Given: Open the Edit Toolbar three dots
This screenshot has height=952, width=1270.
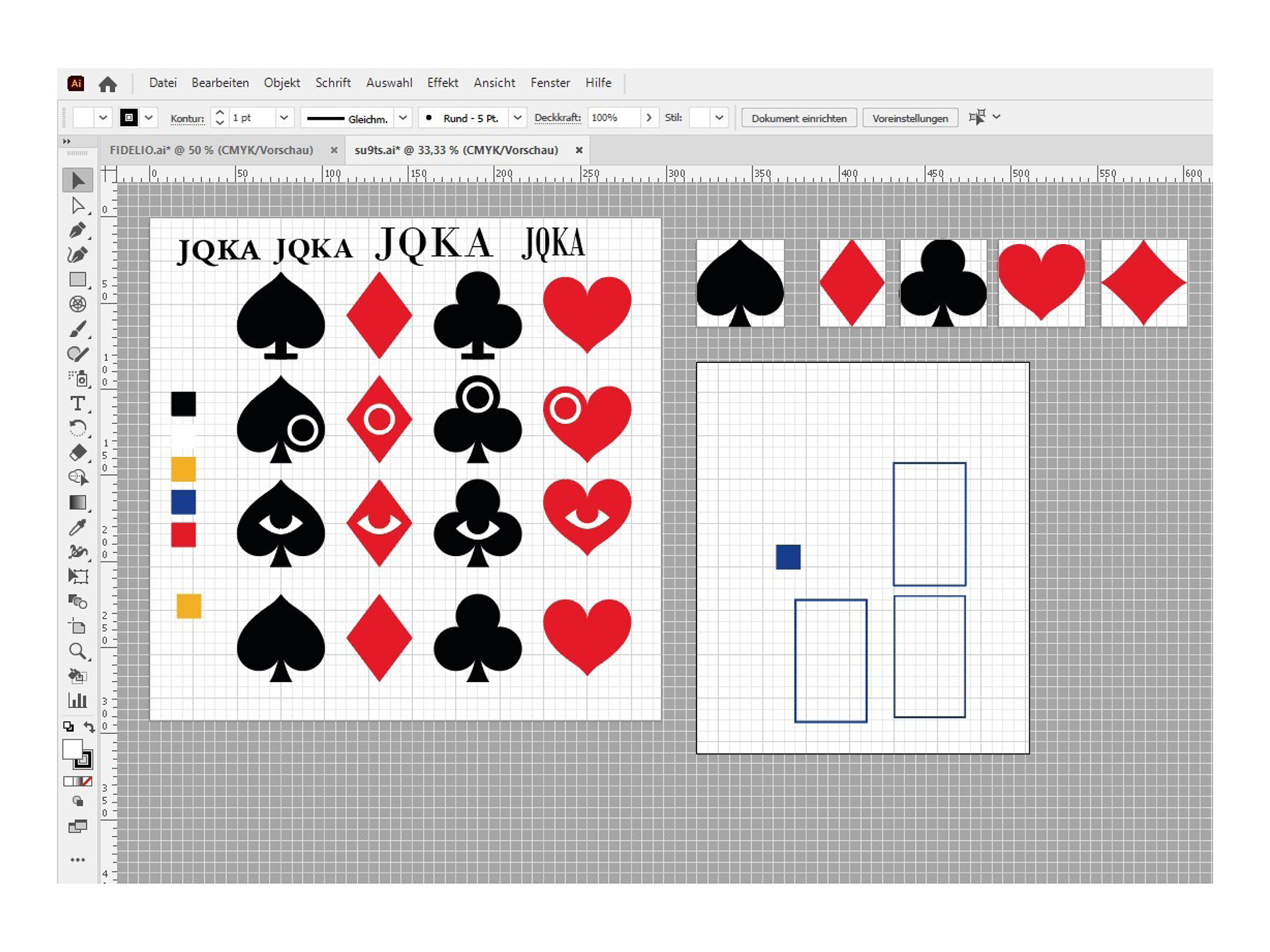Looking at the screenshot, I should (78, 859).
